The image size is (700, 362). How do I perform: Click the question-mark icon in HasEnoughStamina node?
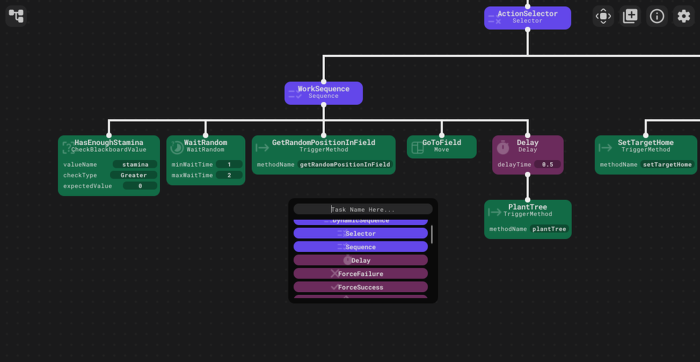tap(68, 147)
